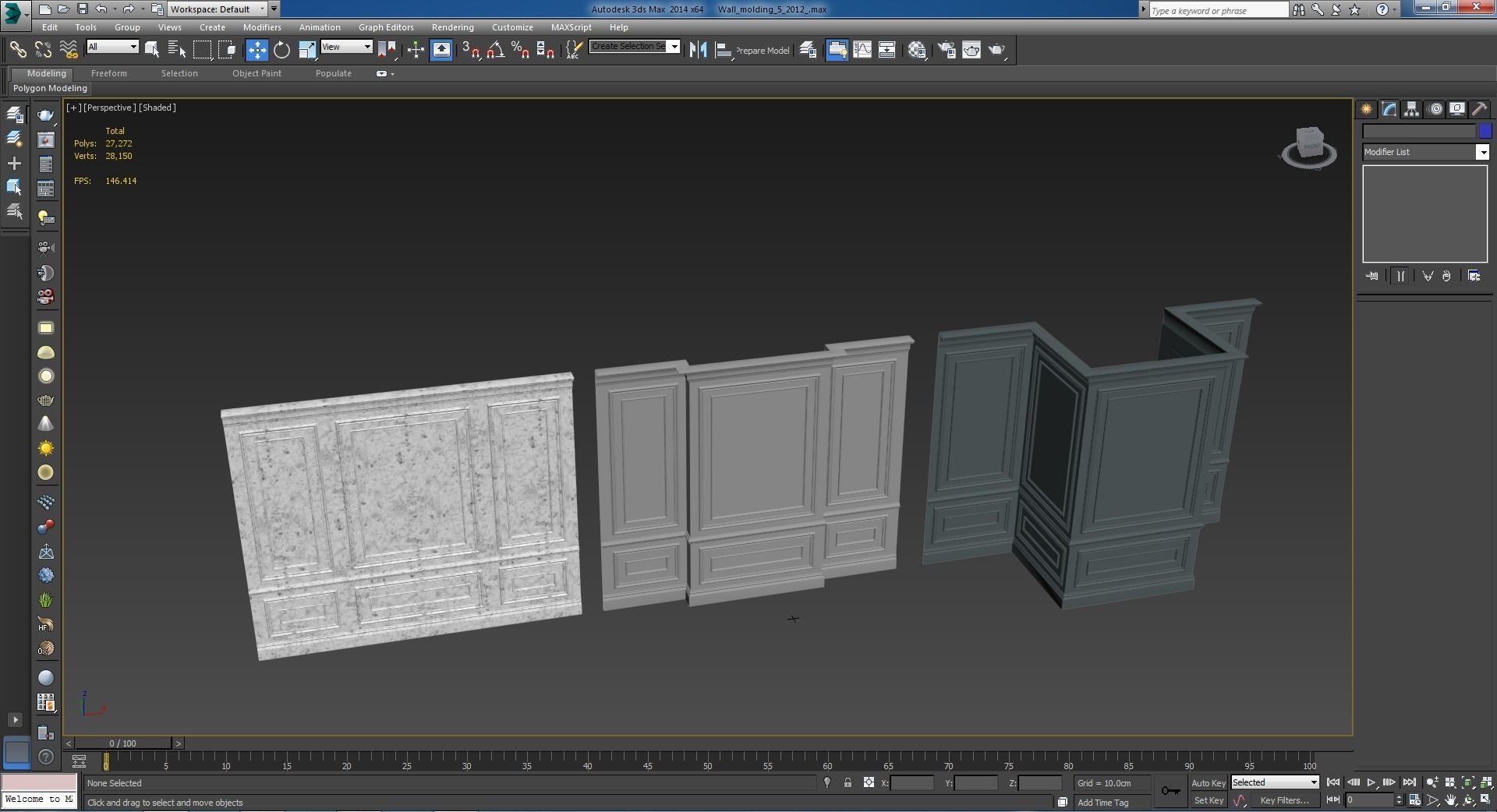Activate Select and Rotate tool

[x=281, y=50]
